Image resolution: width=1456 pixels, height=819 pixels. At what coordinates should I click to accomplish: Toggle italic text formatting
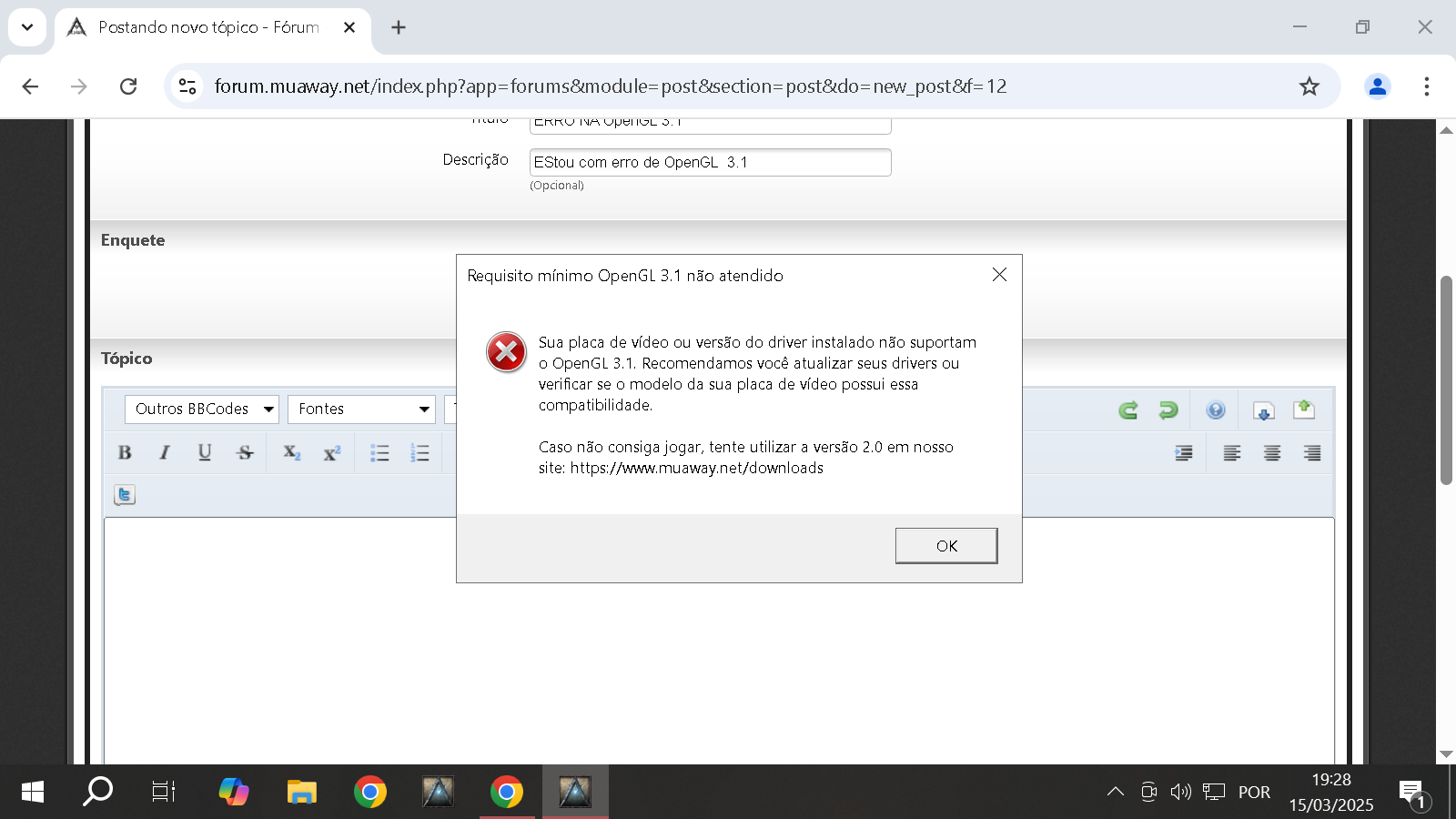tap(165, 453)
